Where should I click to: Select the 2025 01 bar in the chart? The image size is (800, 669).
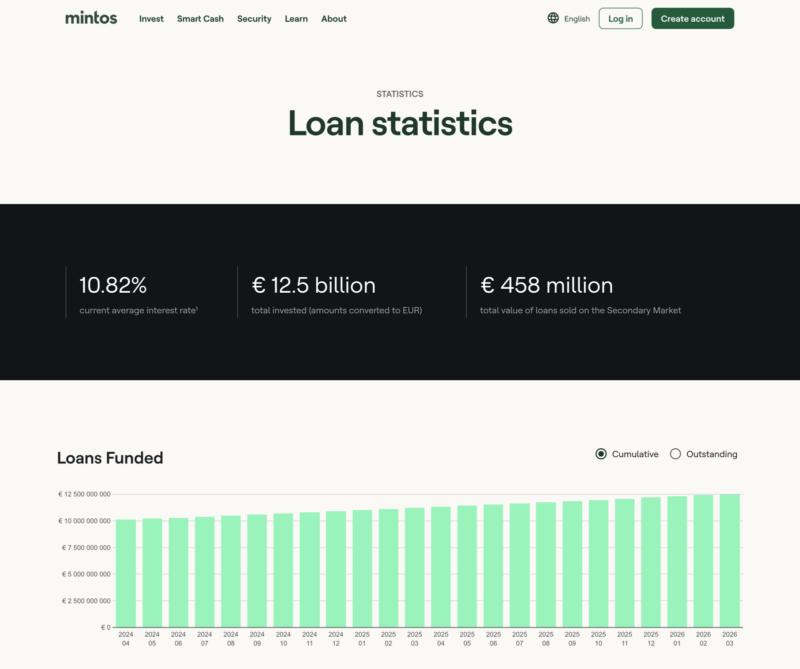tap(361, 567)
